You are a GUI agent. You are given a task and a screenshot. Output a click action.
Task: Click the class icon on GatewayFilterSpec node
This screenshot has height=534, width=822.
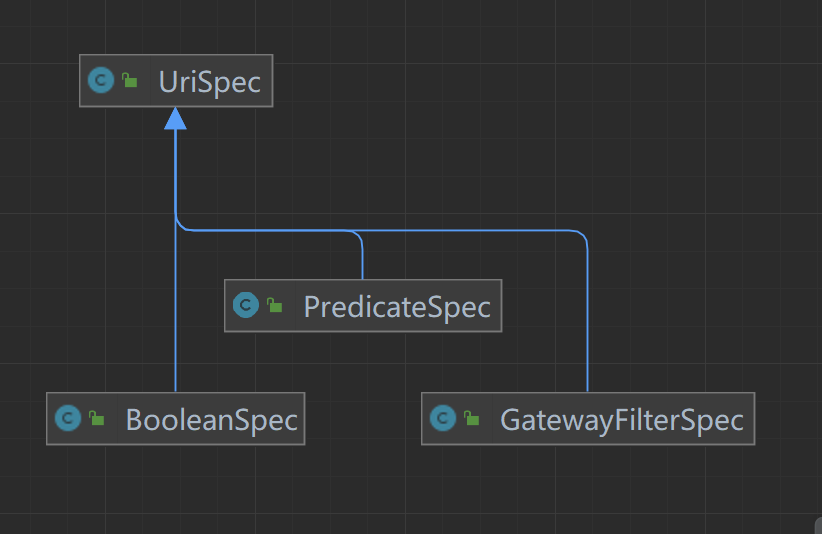coord(442,418)
